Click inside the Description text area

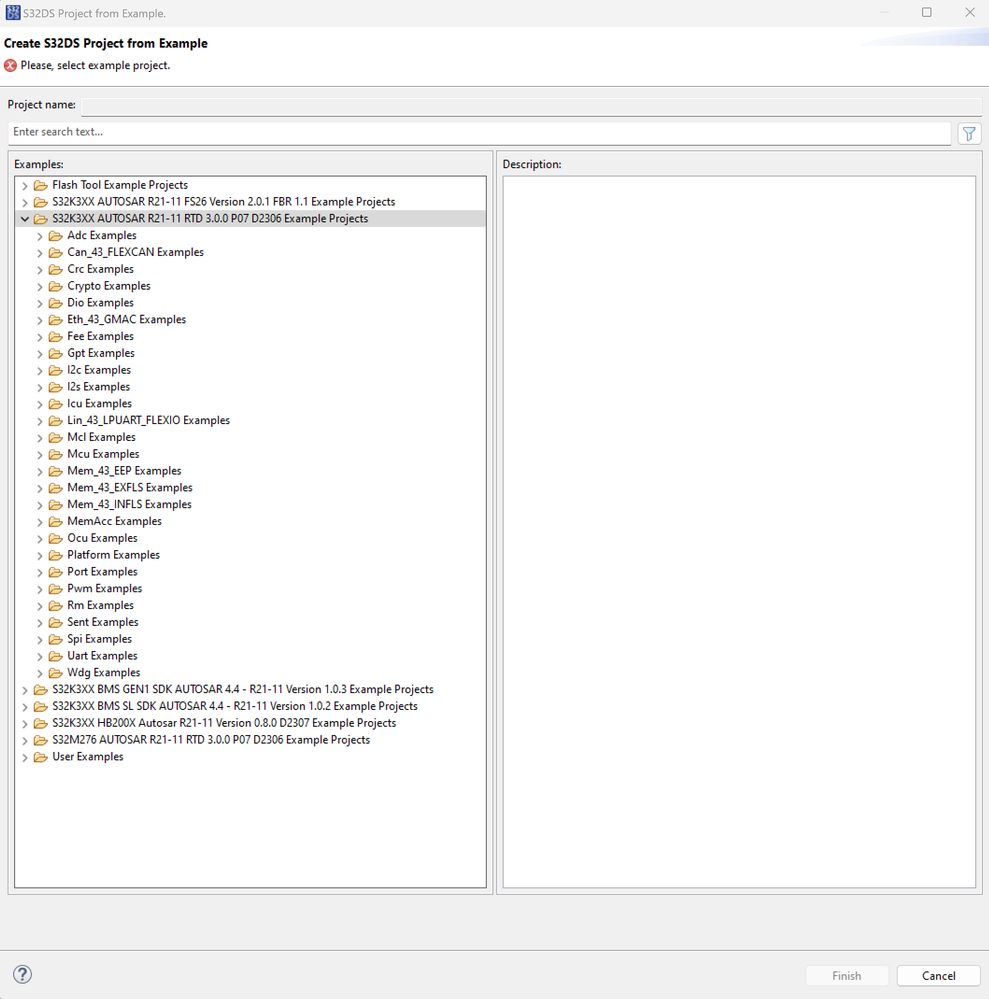(739, 531)
